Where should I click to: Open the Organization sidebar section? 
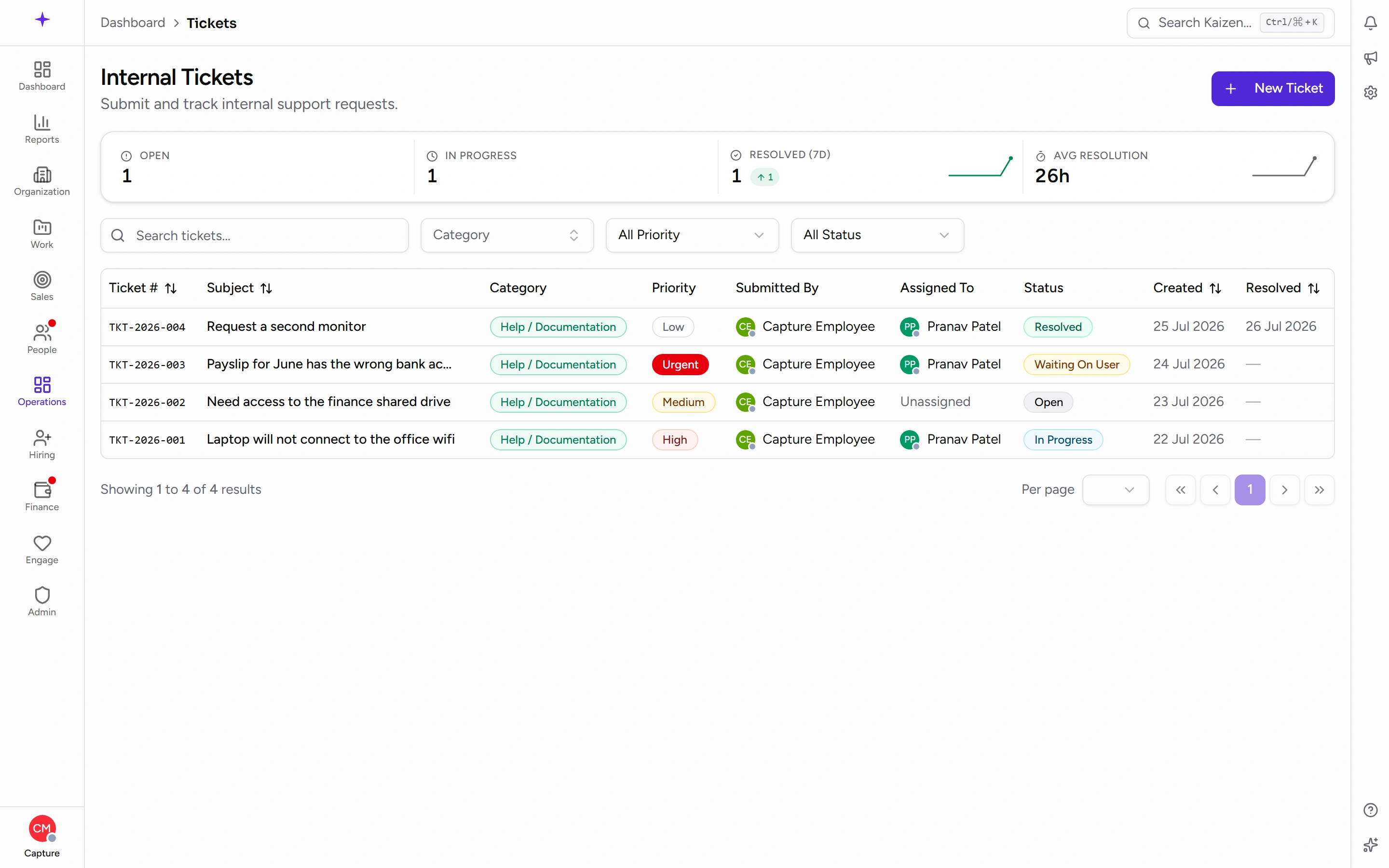[42, 181]
